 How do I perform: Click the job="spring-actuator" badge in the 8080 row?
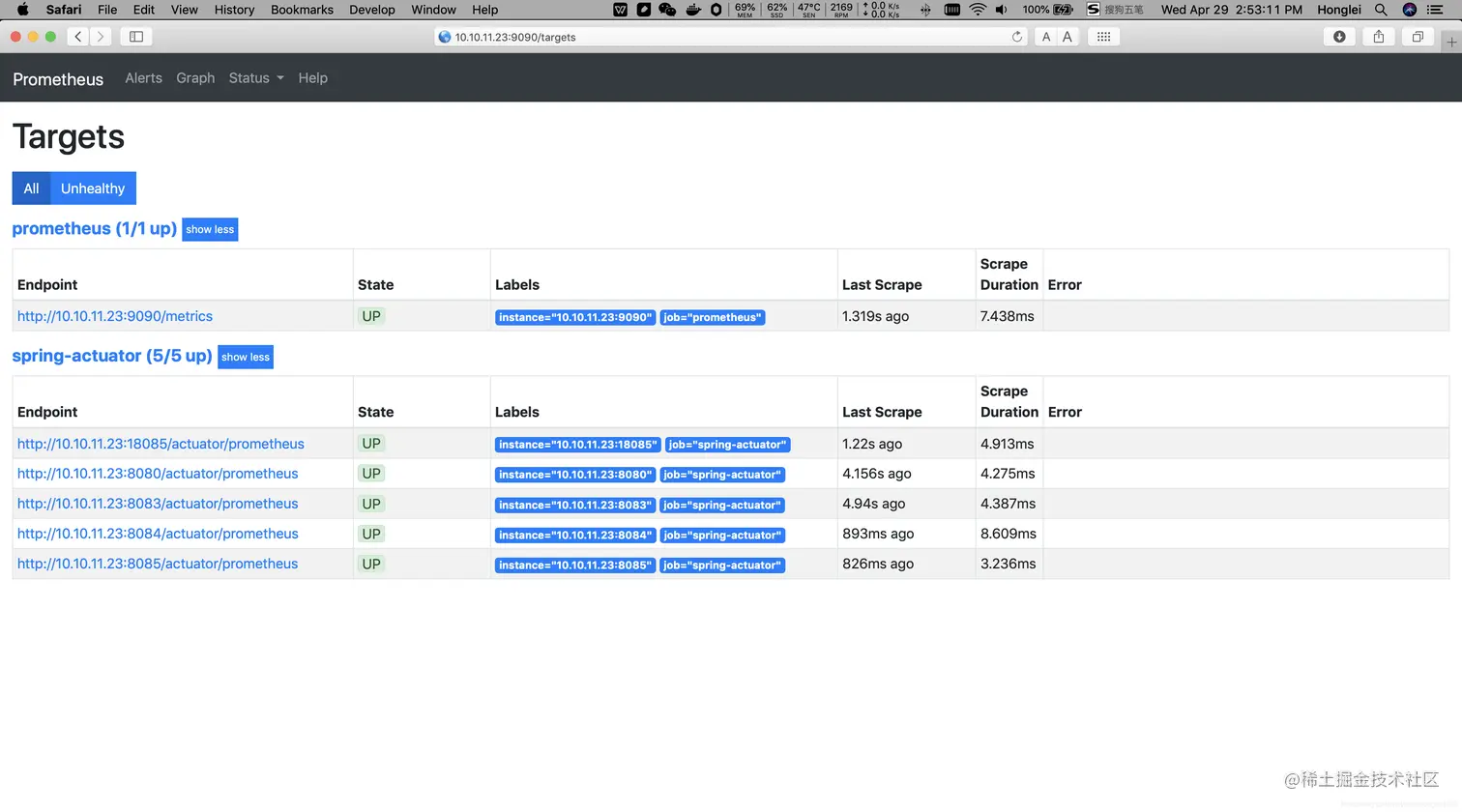(722, 475)
